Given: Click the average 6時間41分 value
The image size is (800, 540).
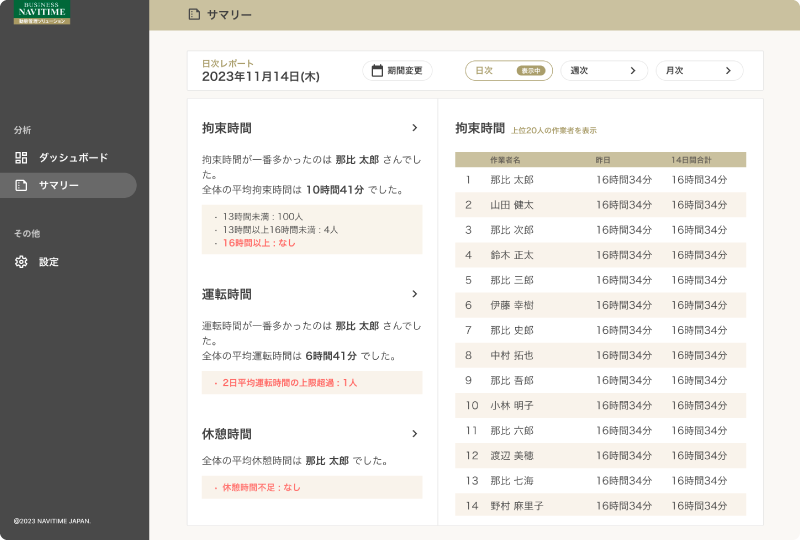Looking at the screenshot, I should pyautogui.click(x=331, y=356).
